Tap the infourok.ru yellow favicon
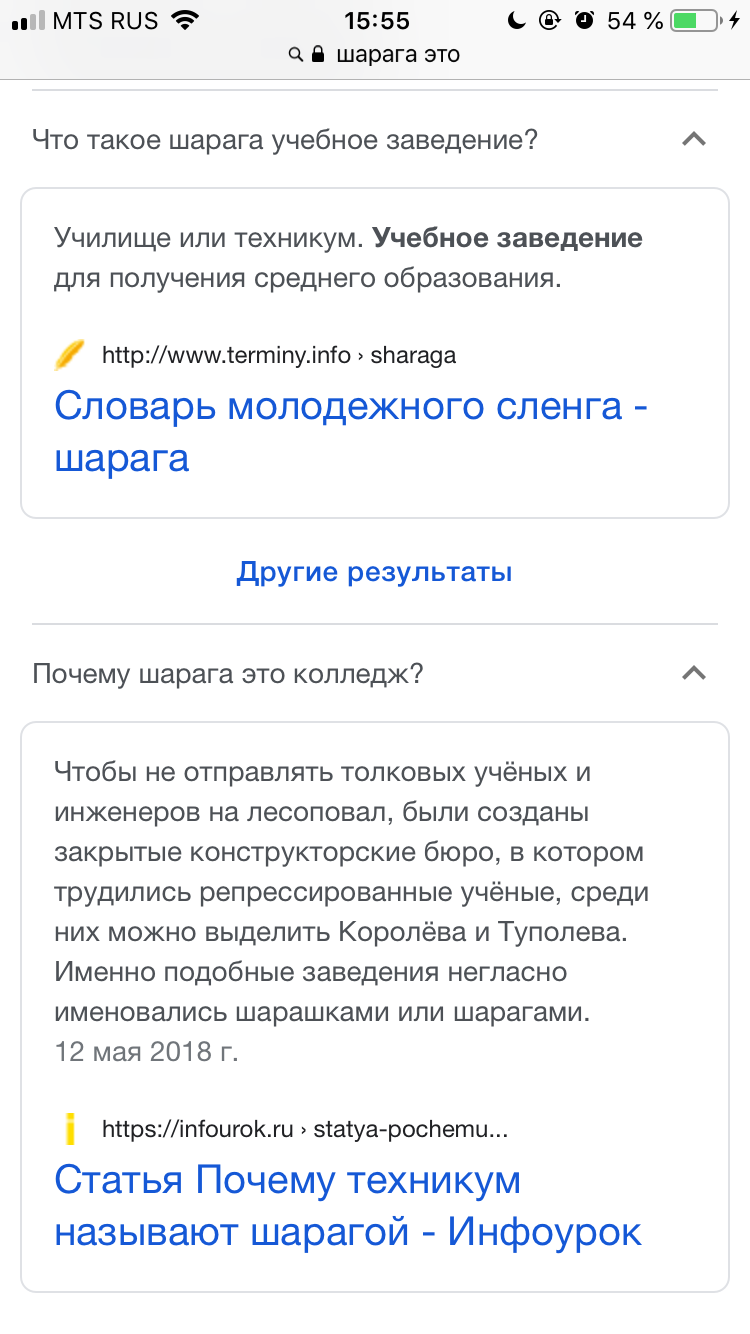Screen dimensions: 750x1334 pos(70,1130)
